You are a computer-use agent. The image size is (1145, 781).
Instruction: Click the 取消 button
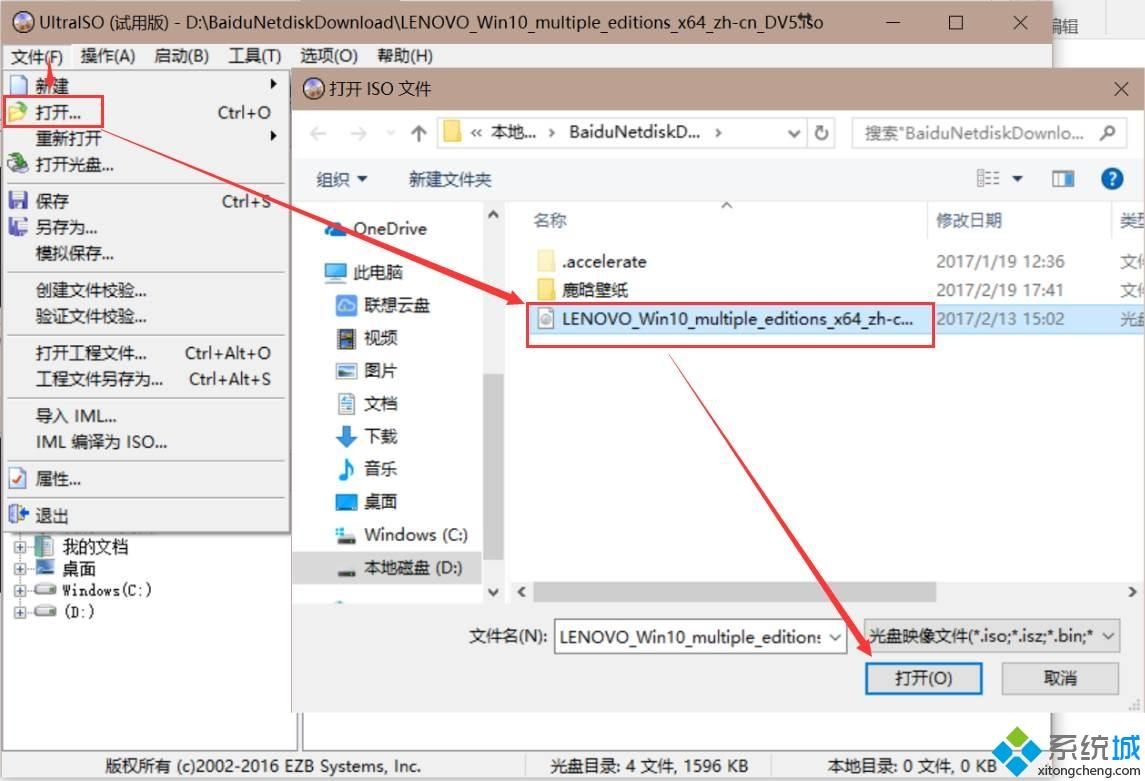(x=1060, y=678)
